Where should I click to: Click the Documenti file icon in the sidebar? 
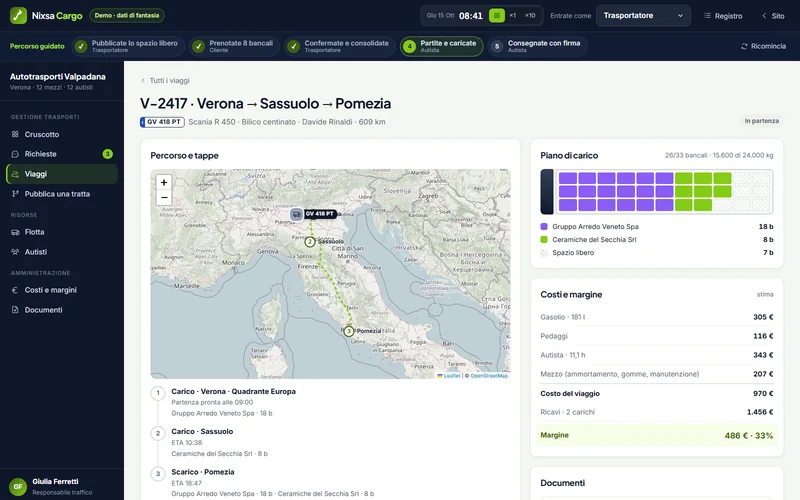(15, 310)
